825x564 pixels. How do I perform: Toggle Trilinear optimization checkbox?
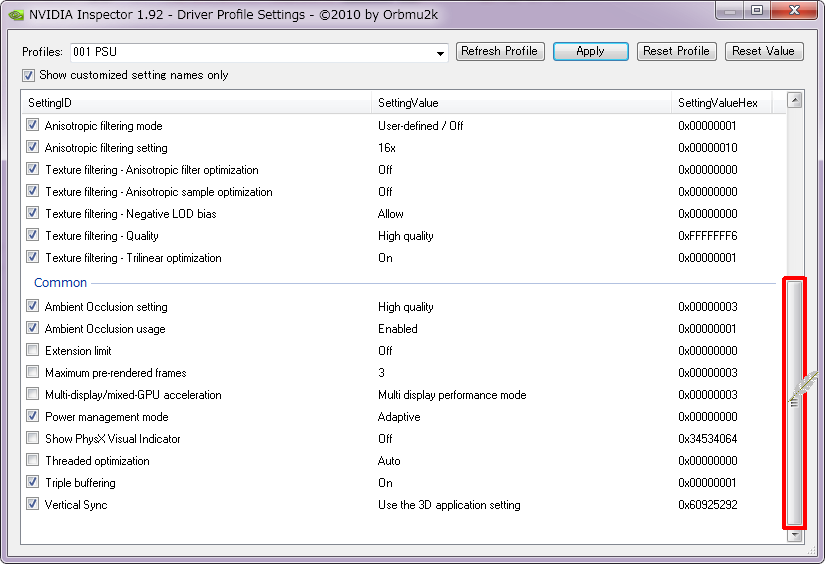pos(33,257)
